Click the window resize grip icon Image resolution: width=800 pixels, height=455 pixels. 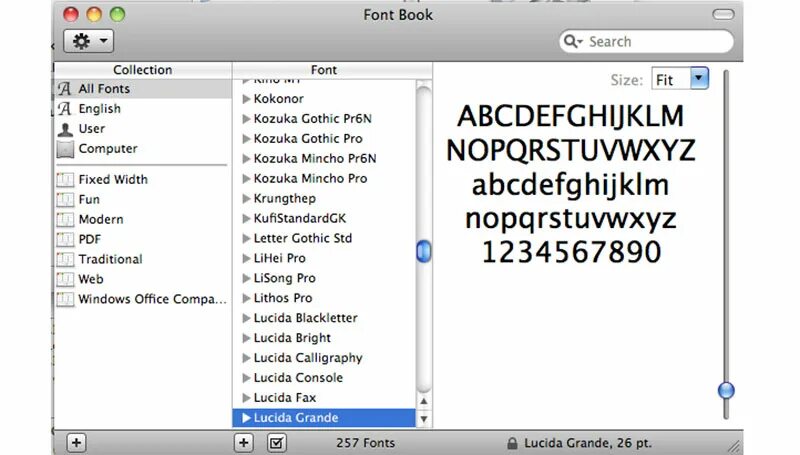pyautogui.click(x=734, y=446)
